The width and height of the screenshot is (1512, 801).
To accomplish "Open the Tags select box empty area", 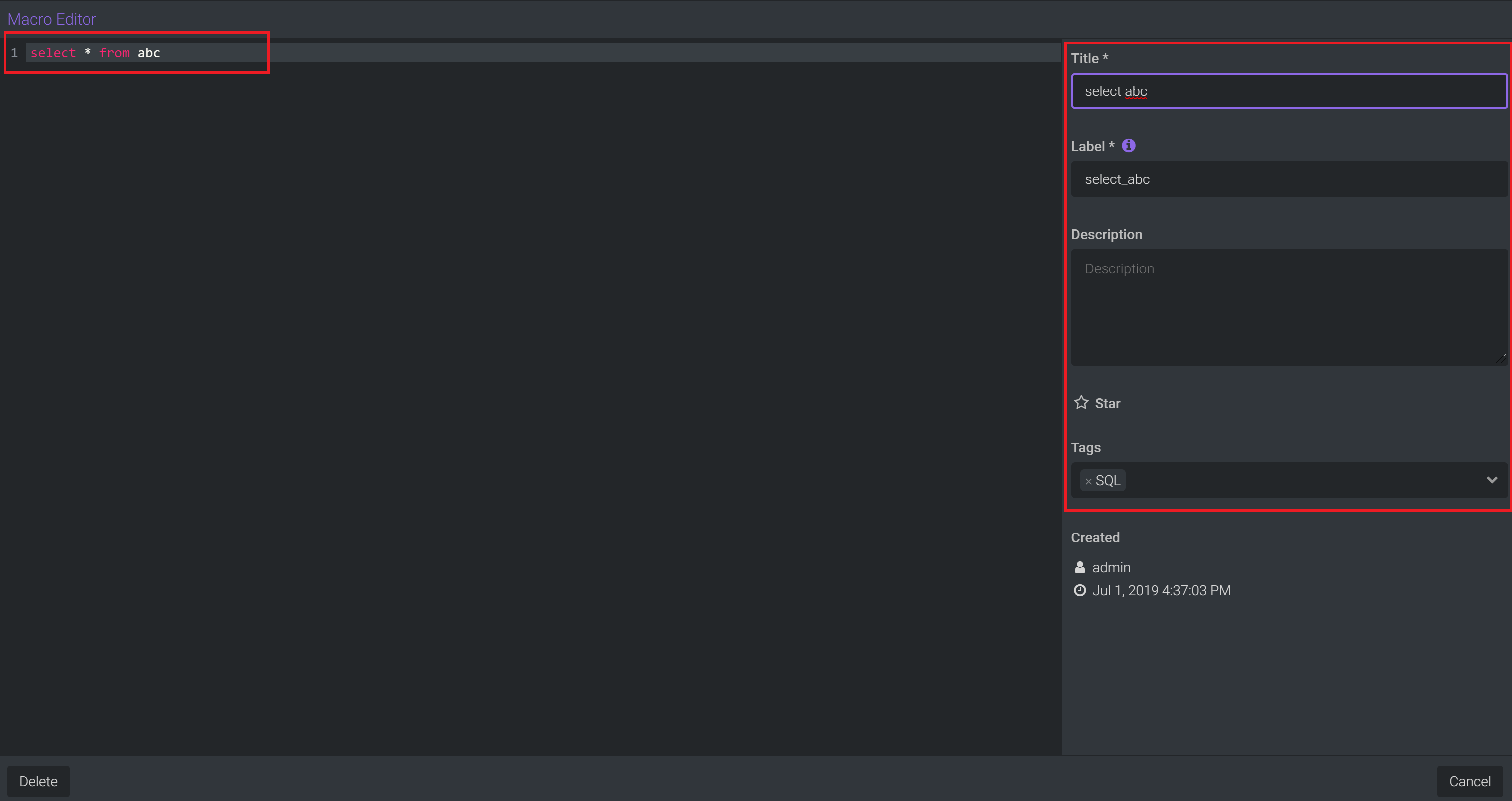I will click(1291, 481).
